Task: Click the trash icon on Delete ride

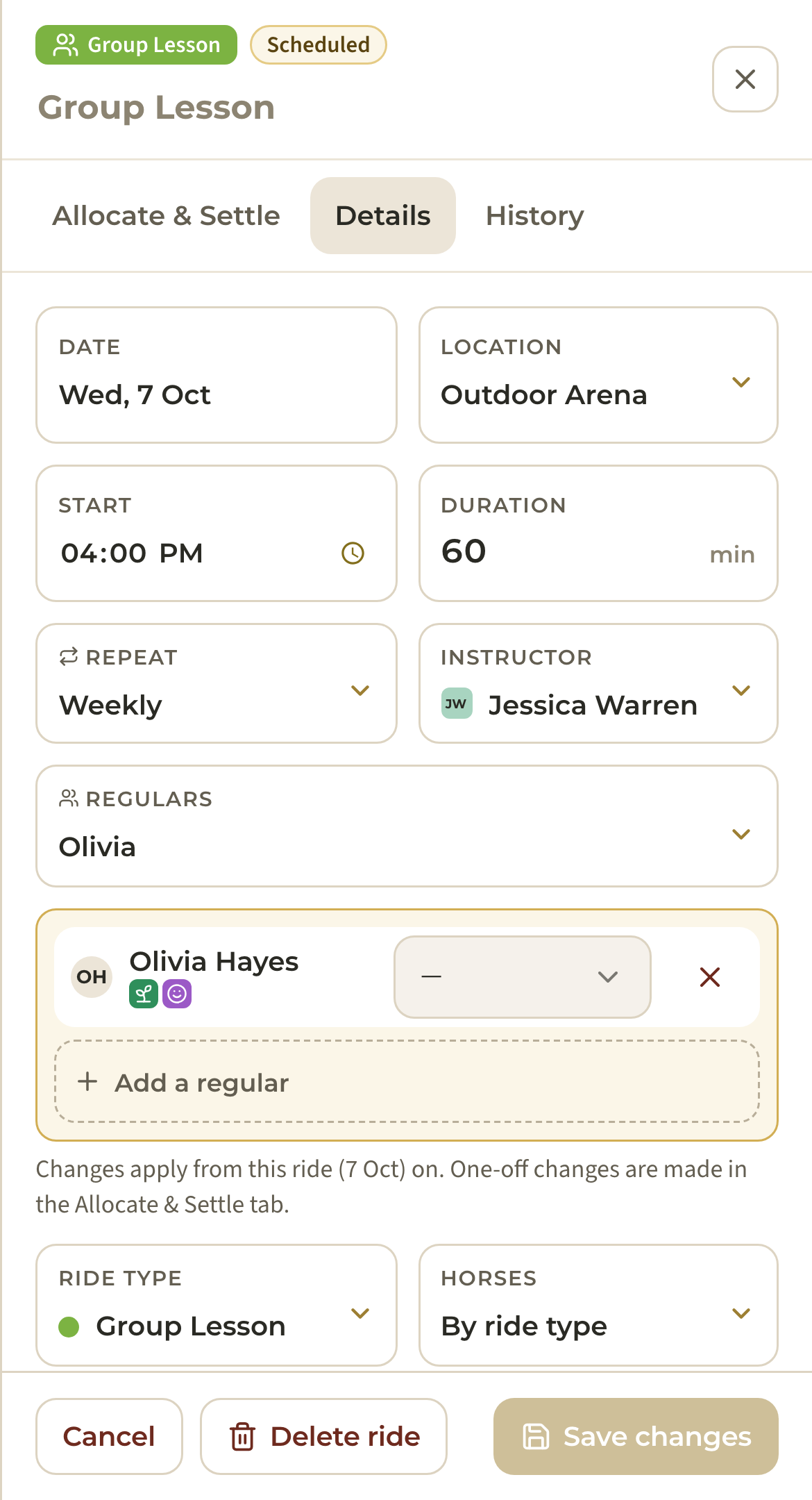Action: click(x=242, y=1436)
